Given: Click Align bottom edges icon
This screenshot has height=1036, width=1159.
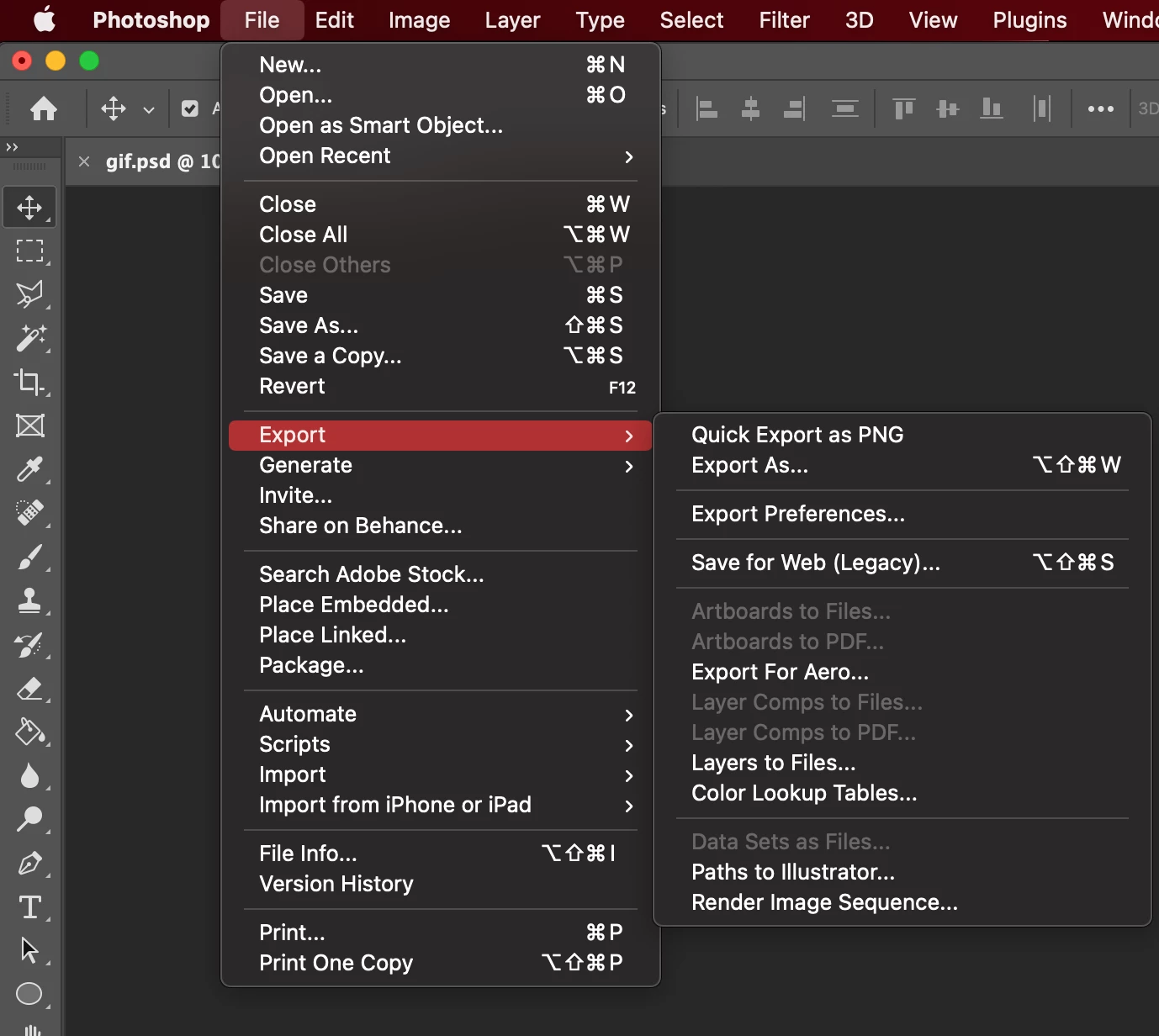Looking at the screenshot, I should [992, 108].
